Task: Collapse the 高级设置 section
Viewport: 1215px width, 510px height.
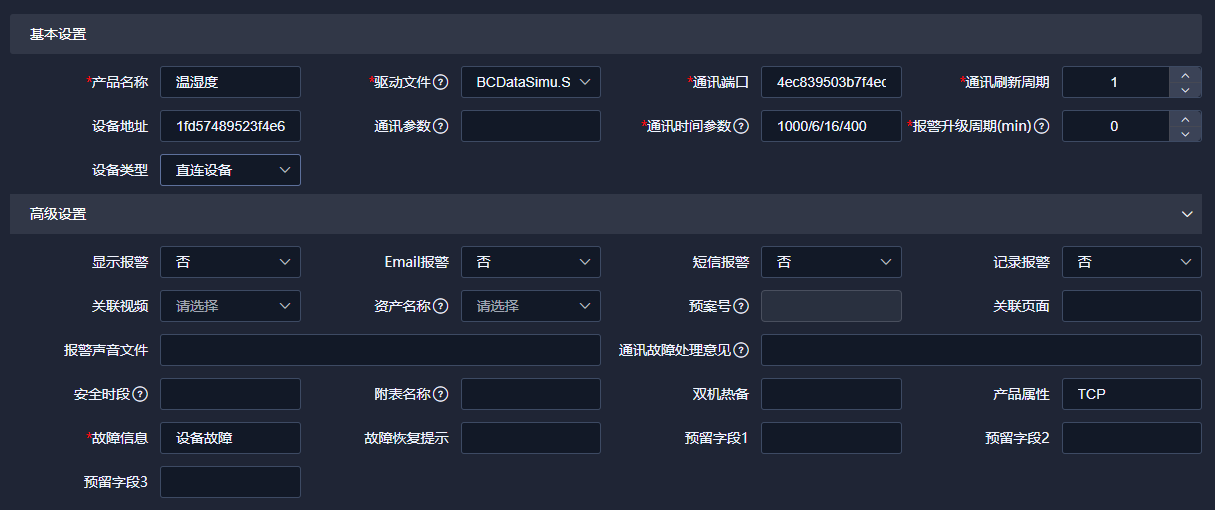Action: [x=1187, y=214]
